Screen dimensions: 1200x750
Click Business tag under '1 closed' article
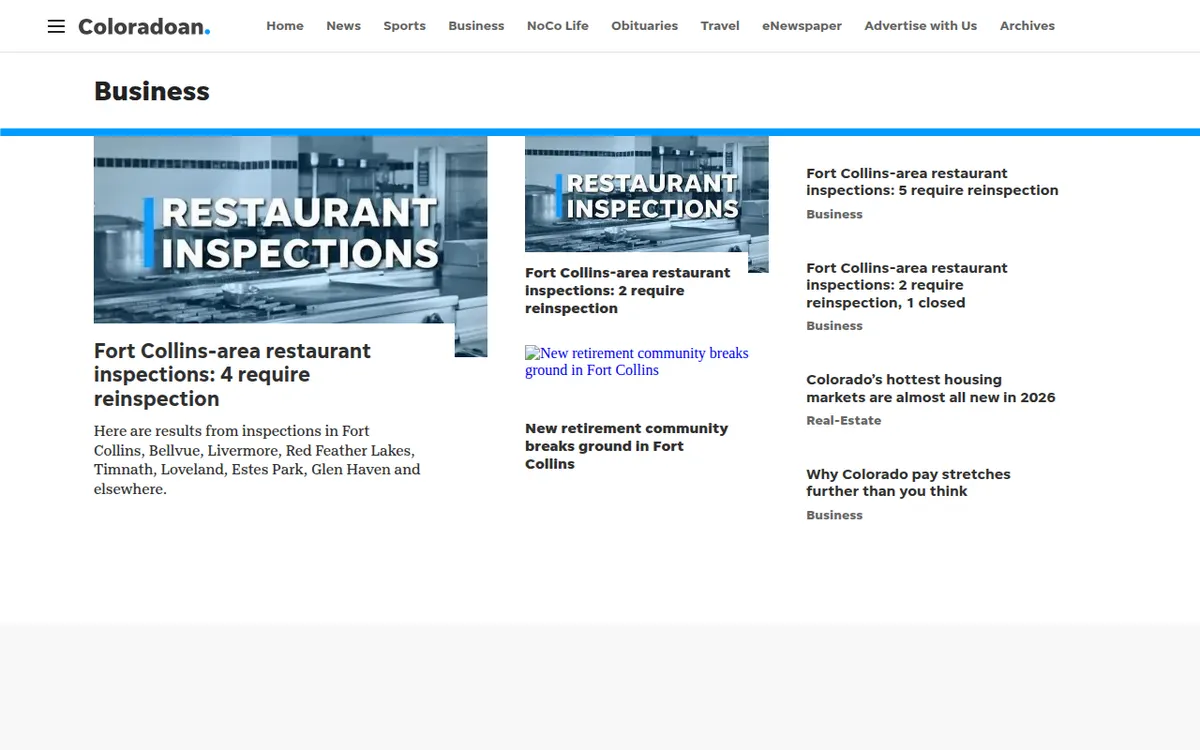[834, 326]
